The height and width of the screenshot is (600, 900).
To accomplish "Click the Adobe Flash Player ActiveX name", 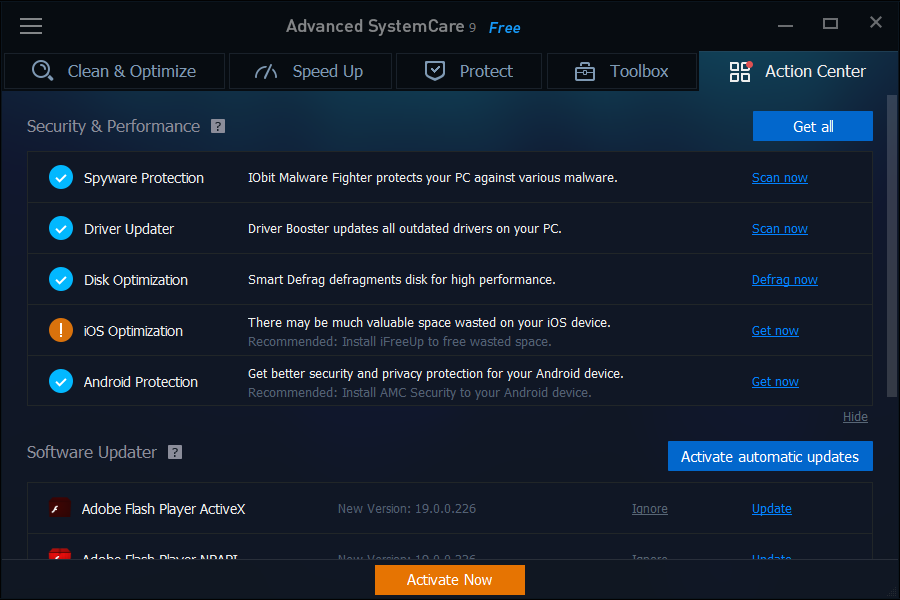I will (x=163, y=509).
